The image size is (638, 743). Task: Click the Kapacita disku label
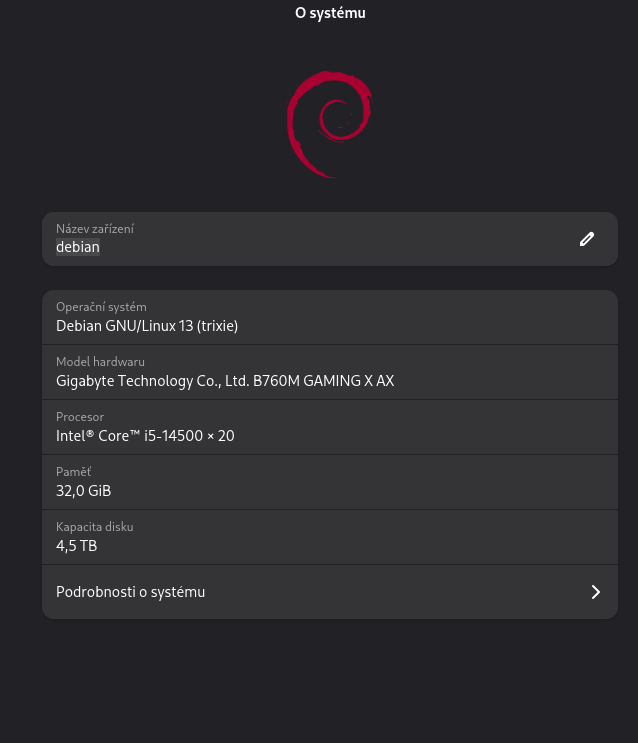pos(94,527)
